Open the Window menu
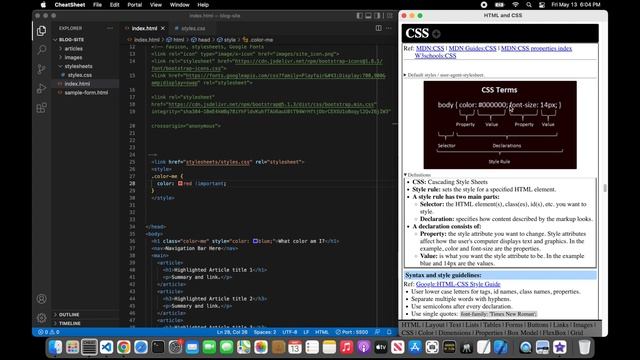 (179, 5)
